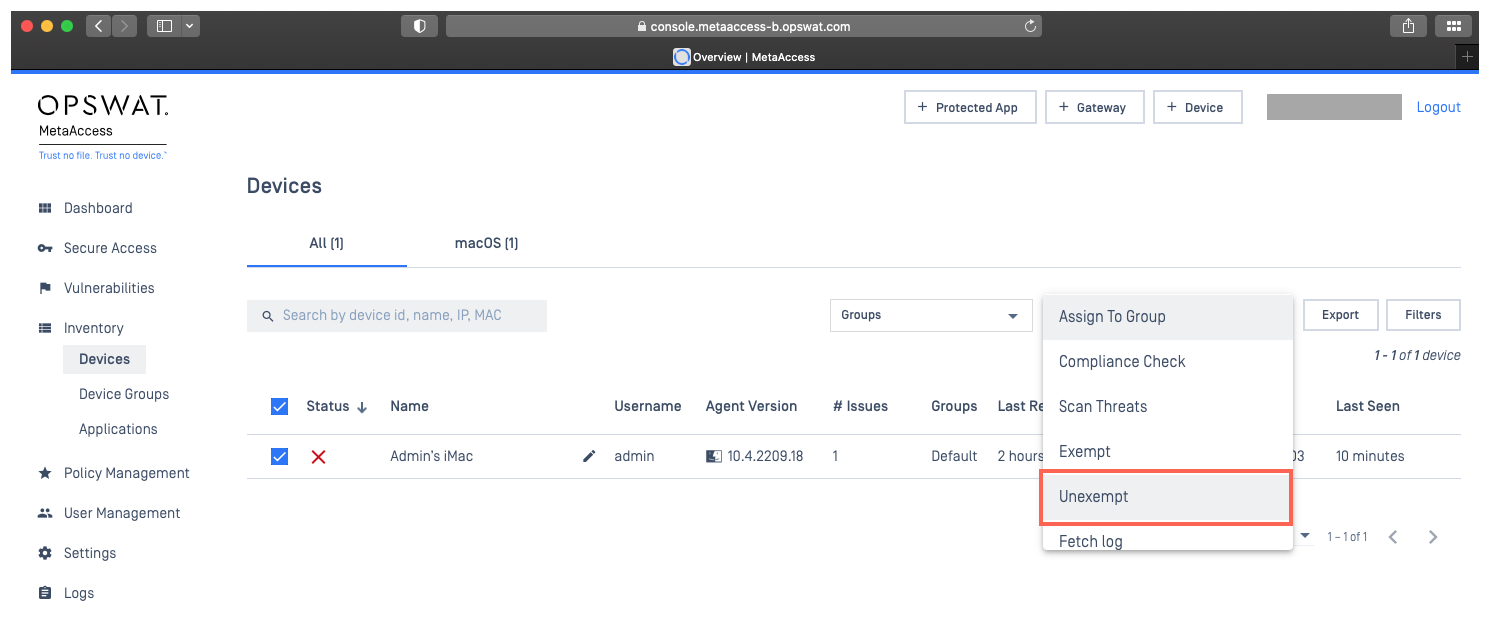Open Applications under Inventory
Image resolution: width=1491 pixels, height=629 pixels.
click(118, 429)
